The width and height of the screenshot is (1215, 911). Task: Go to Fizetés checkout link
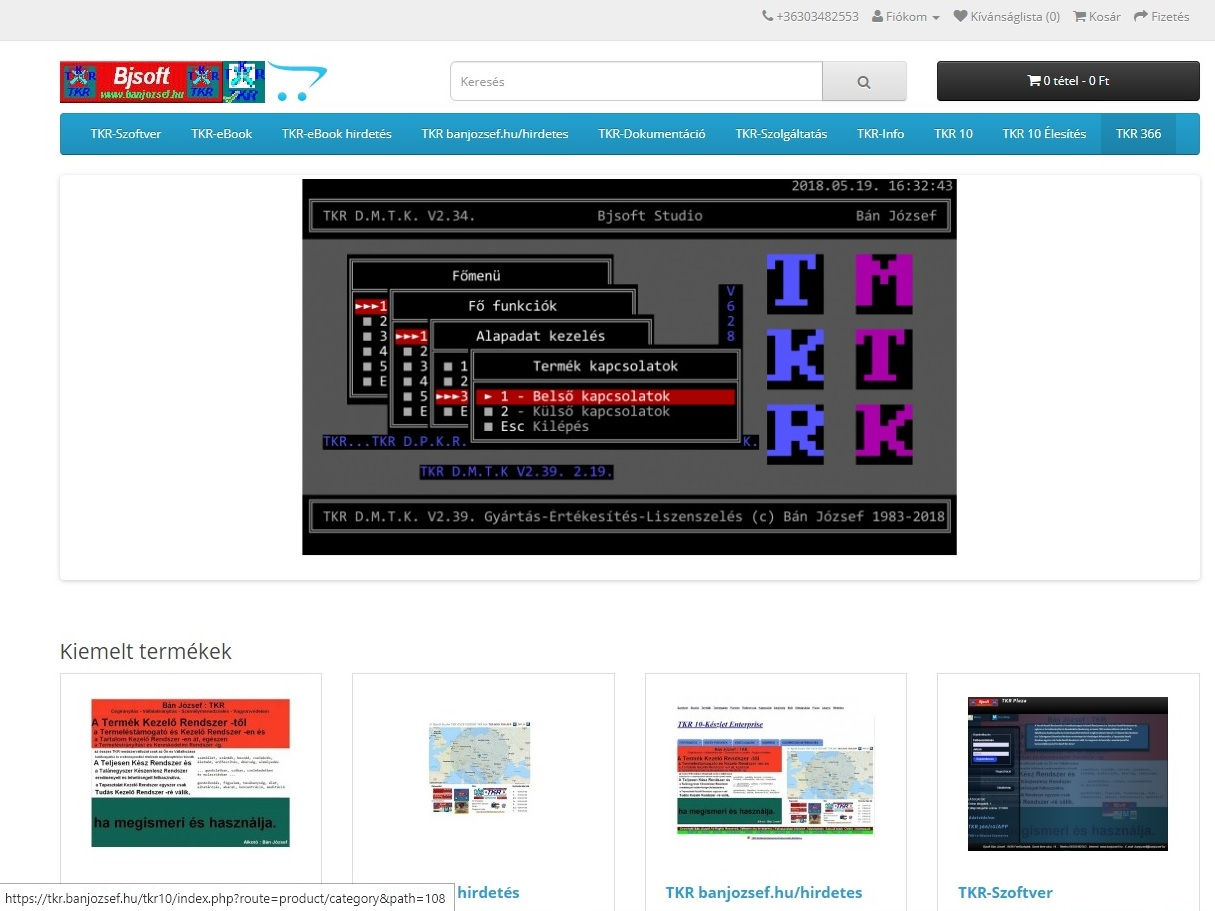1162,17
